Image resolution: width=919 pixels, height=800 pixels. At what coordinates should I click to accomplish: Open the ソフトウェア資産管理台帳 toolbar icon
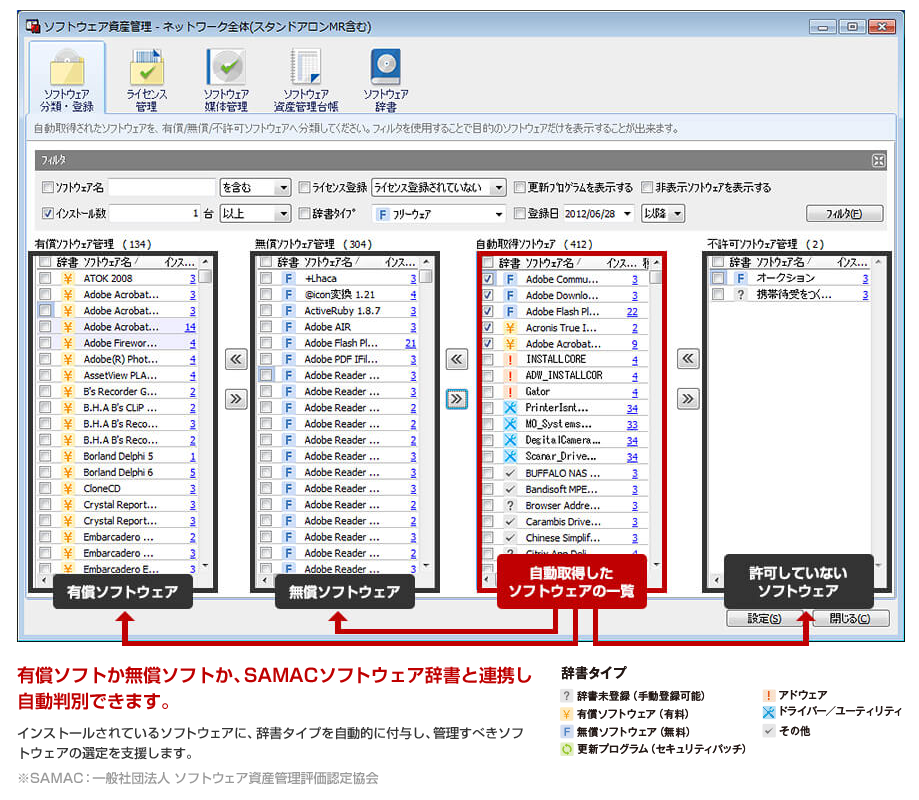(305, 80)
